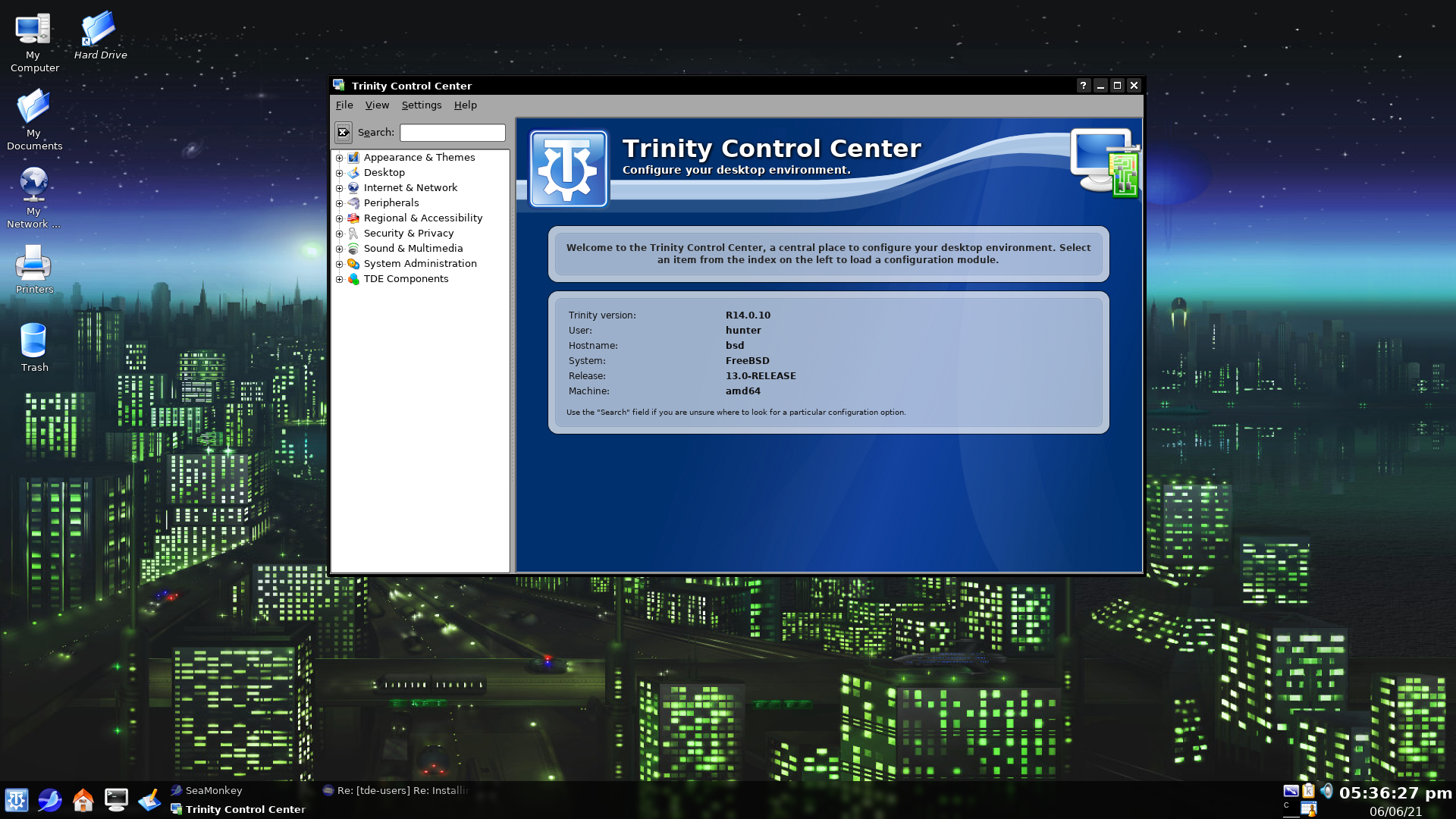Click the taskbar clock showing 05:36:27 pm

(x=1395, y=793)
